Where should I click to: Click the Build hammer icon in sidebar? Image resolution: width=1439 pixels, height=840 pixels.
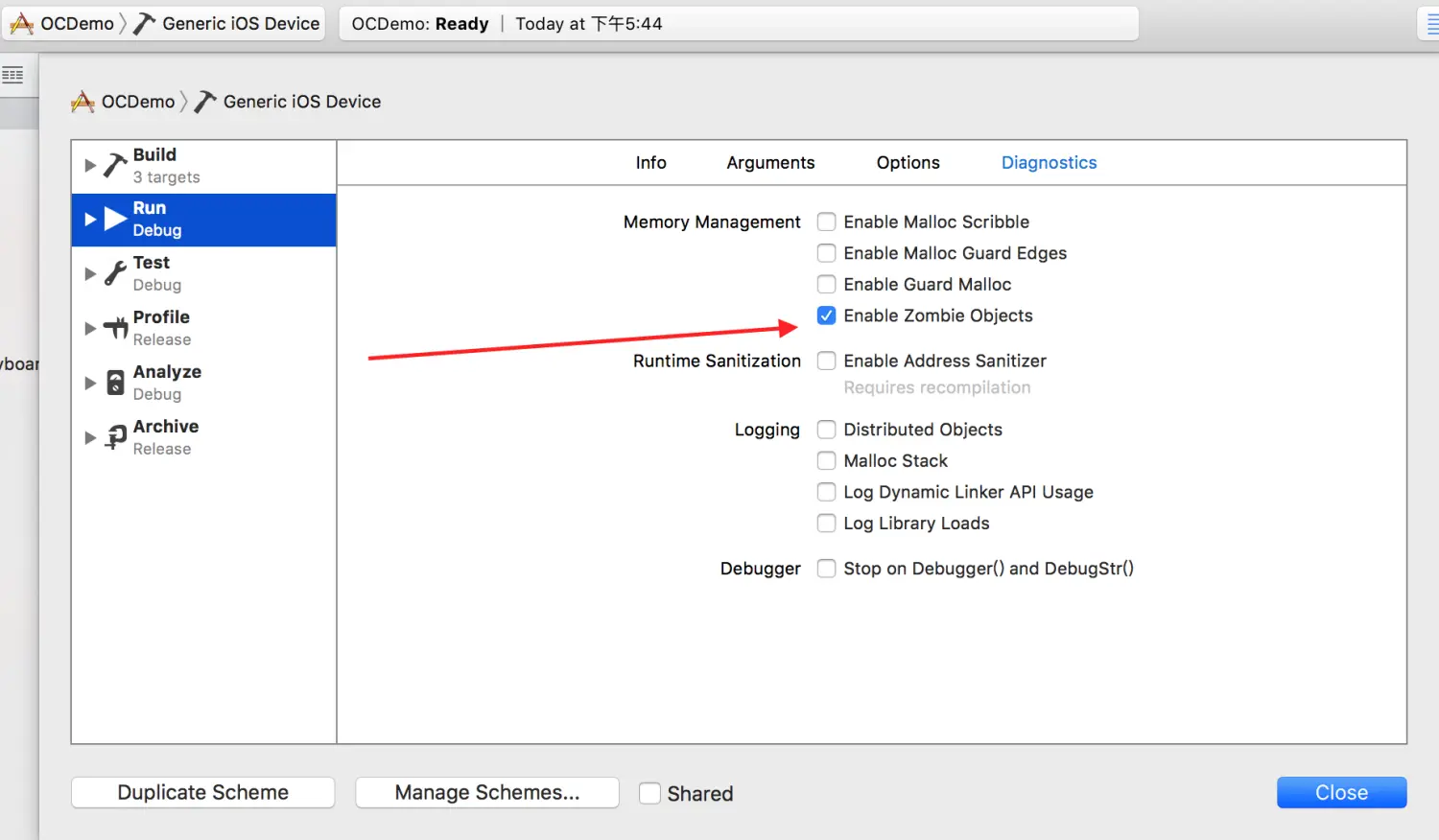pos(115,165)
